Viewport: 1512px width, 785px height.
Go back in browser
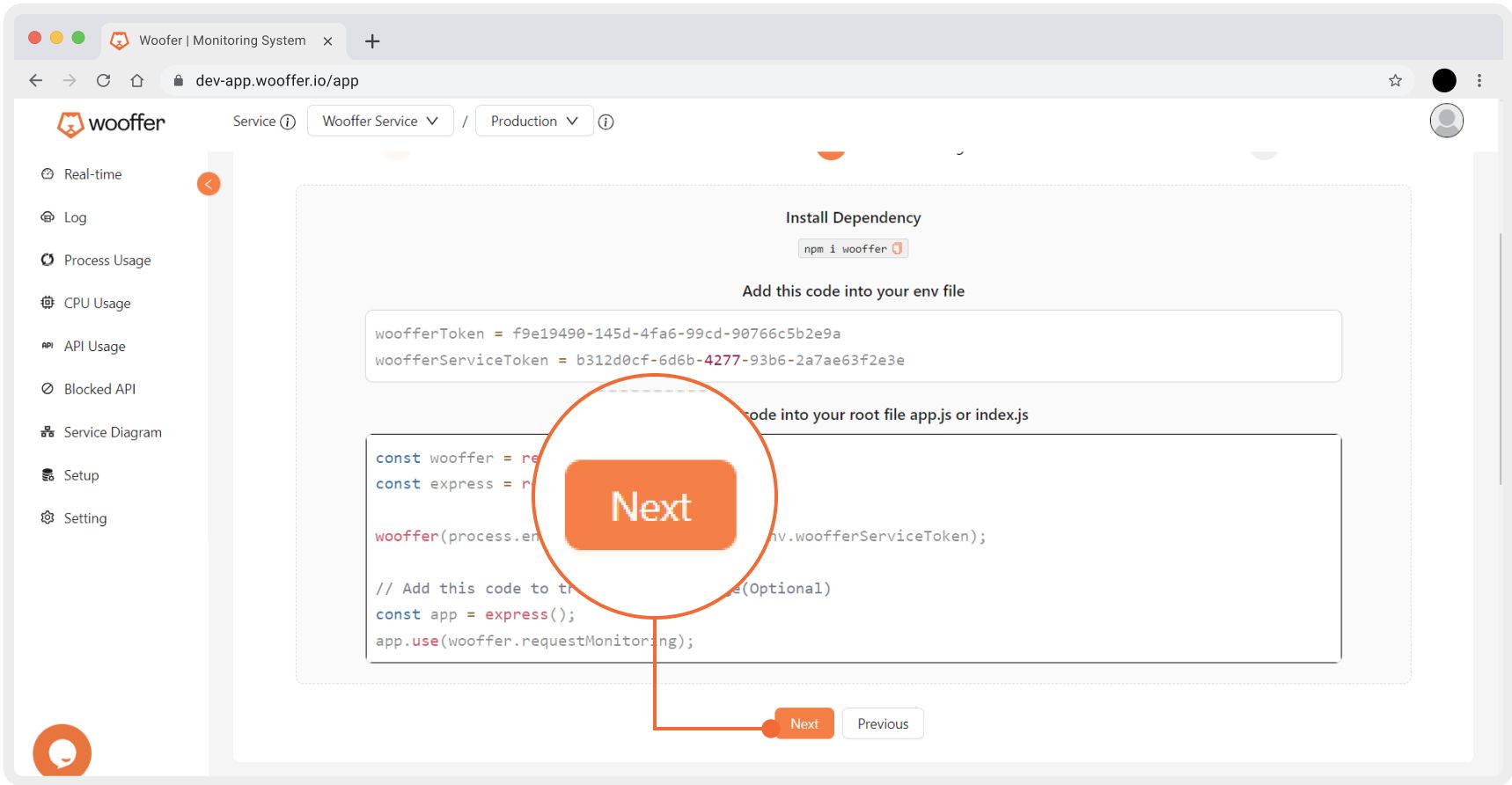click(x=35, y=80)
